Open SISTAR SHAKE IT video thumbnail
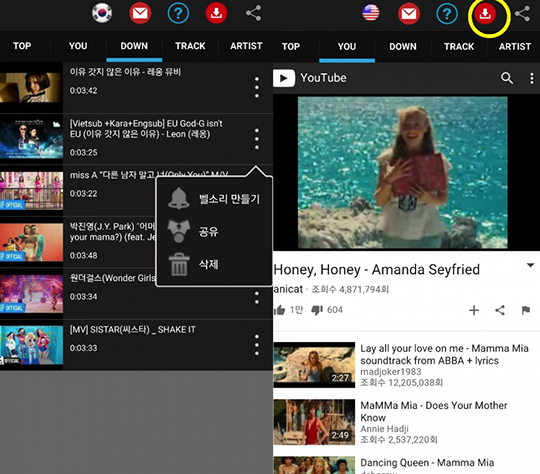 point(31,345)
